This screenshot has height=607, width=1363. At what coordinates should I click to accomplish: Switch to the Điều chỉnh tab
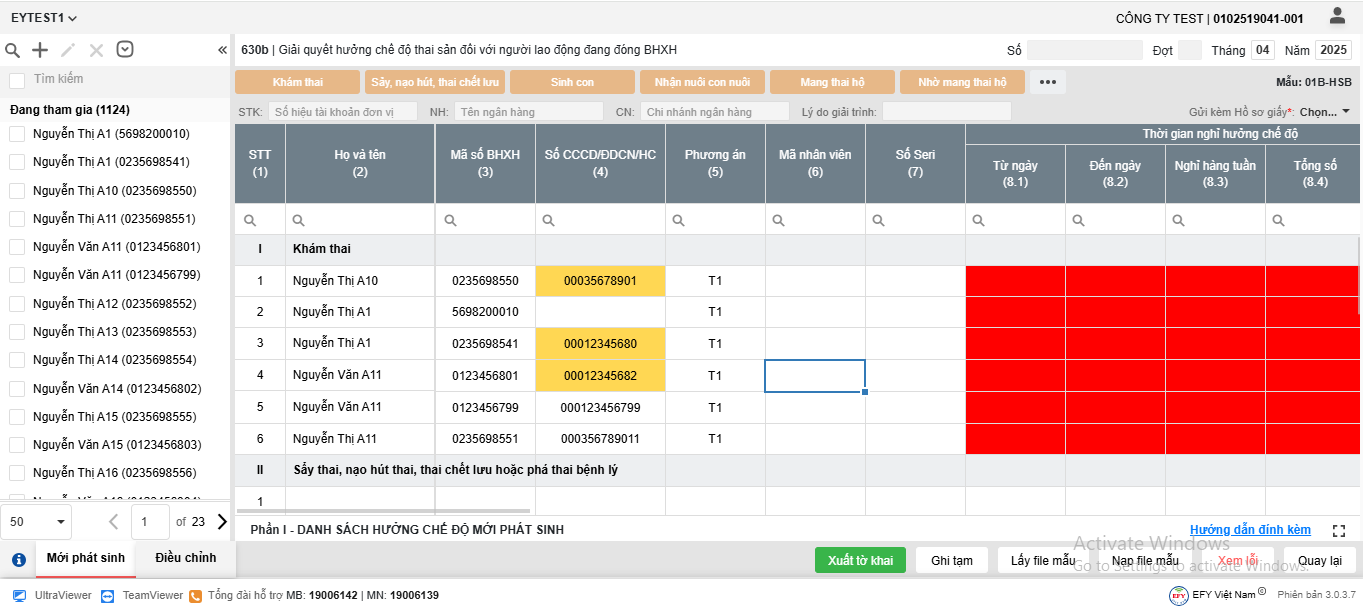point(185,558)
